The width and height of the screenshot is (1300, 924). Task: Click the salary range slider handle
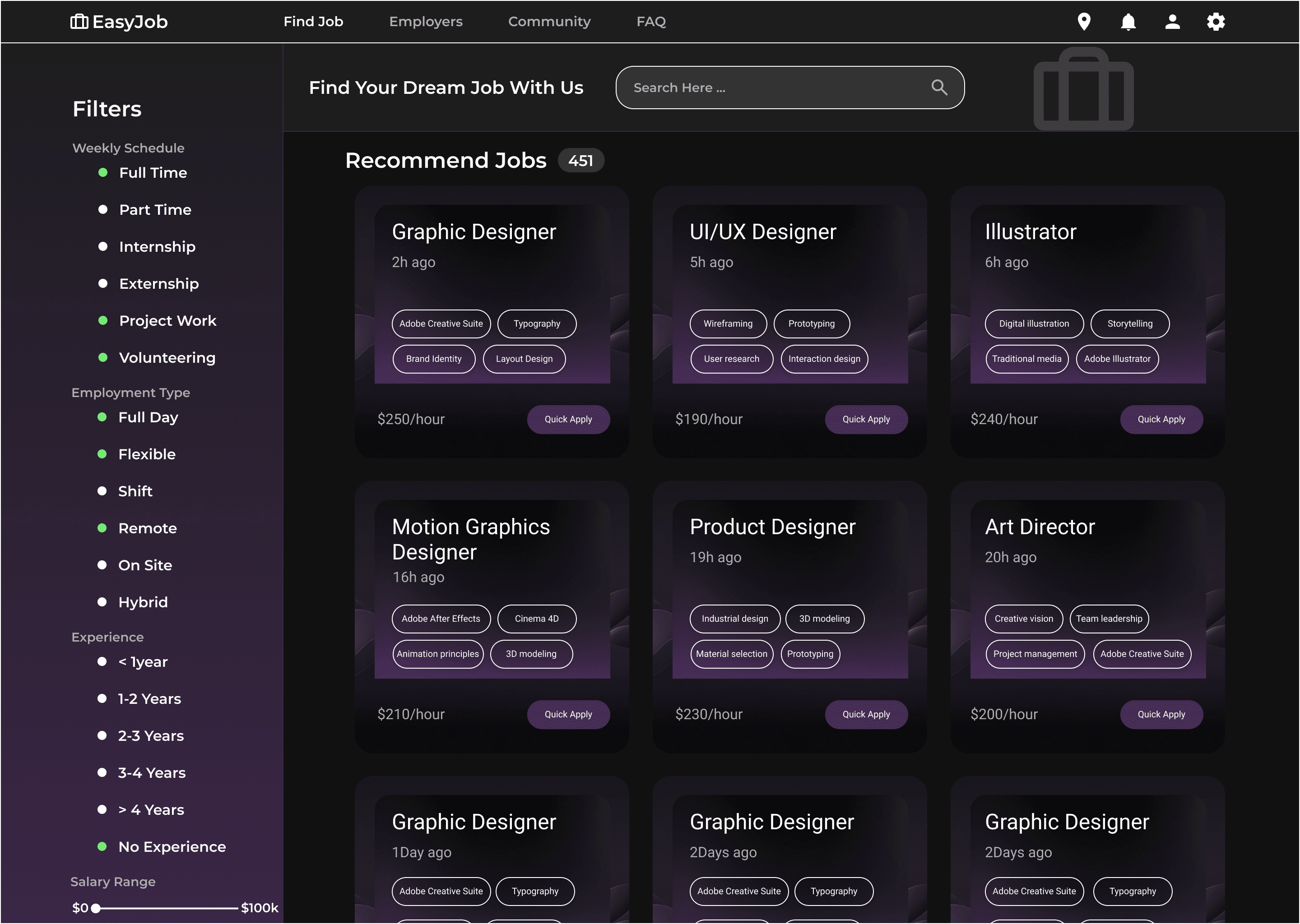coord(96,908)
